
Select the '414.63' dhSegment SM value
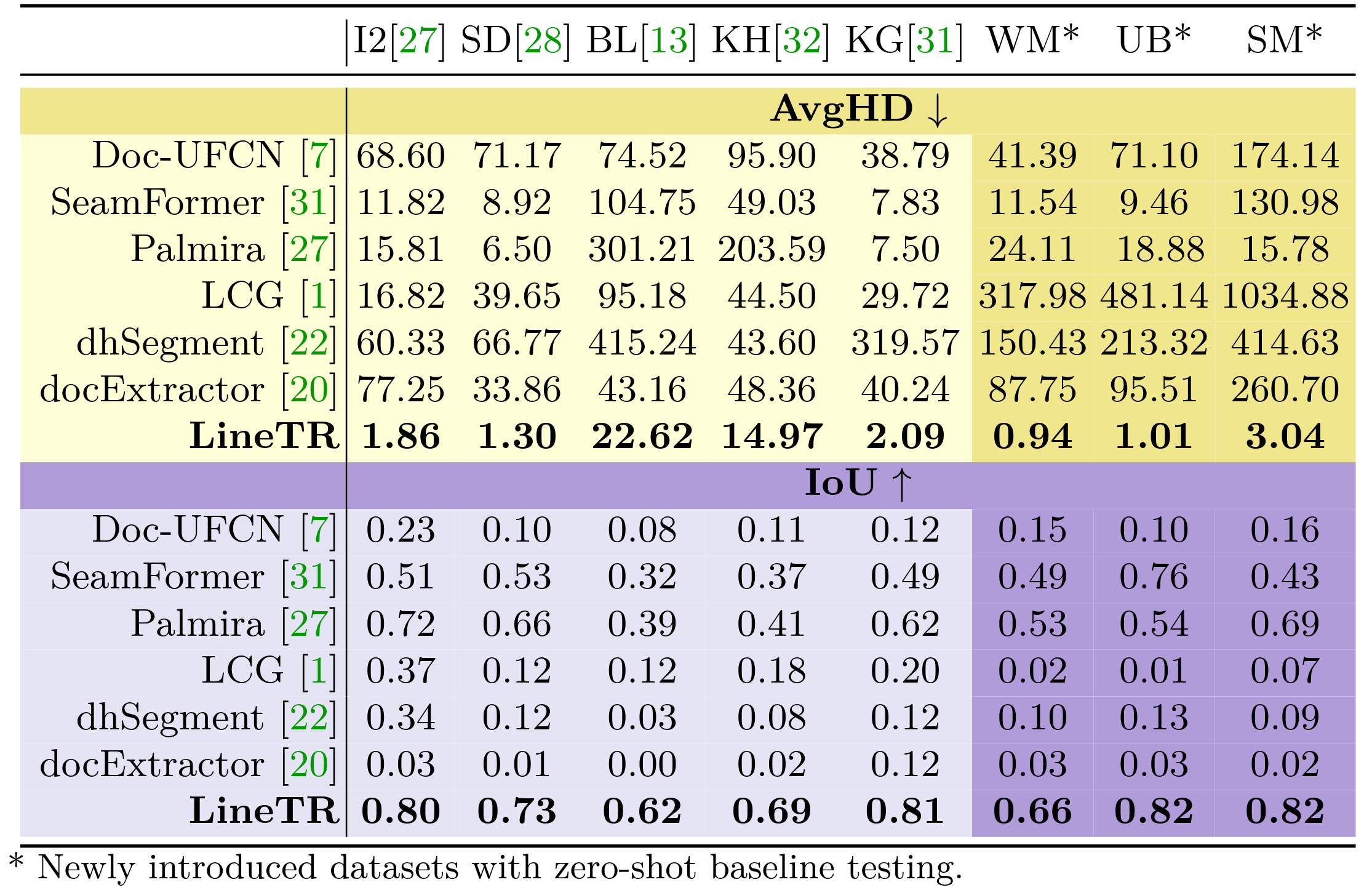(x=1285, y=343)
